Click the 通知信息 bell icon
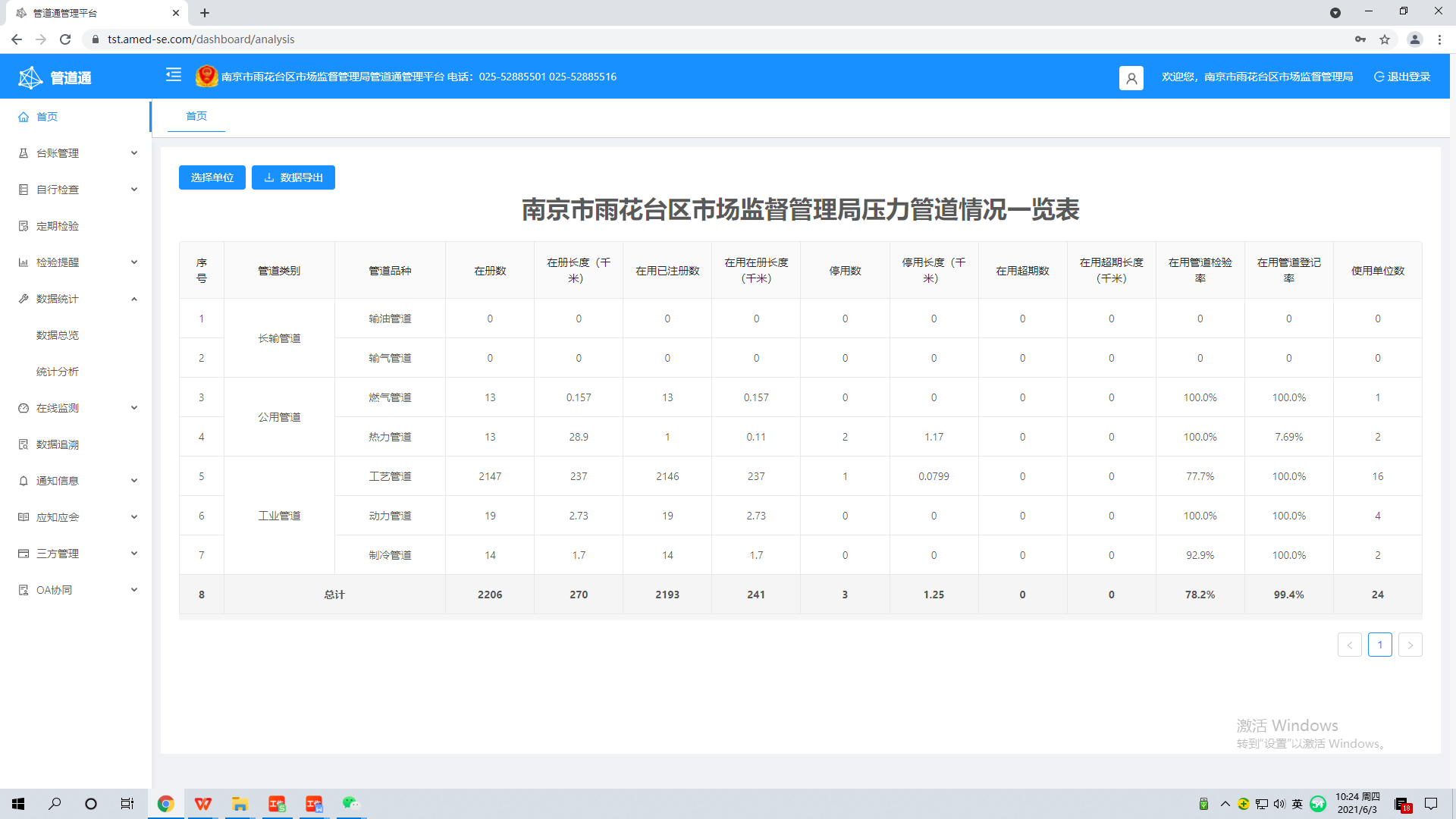 coord(24,481)
